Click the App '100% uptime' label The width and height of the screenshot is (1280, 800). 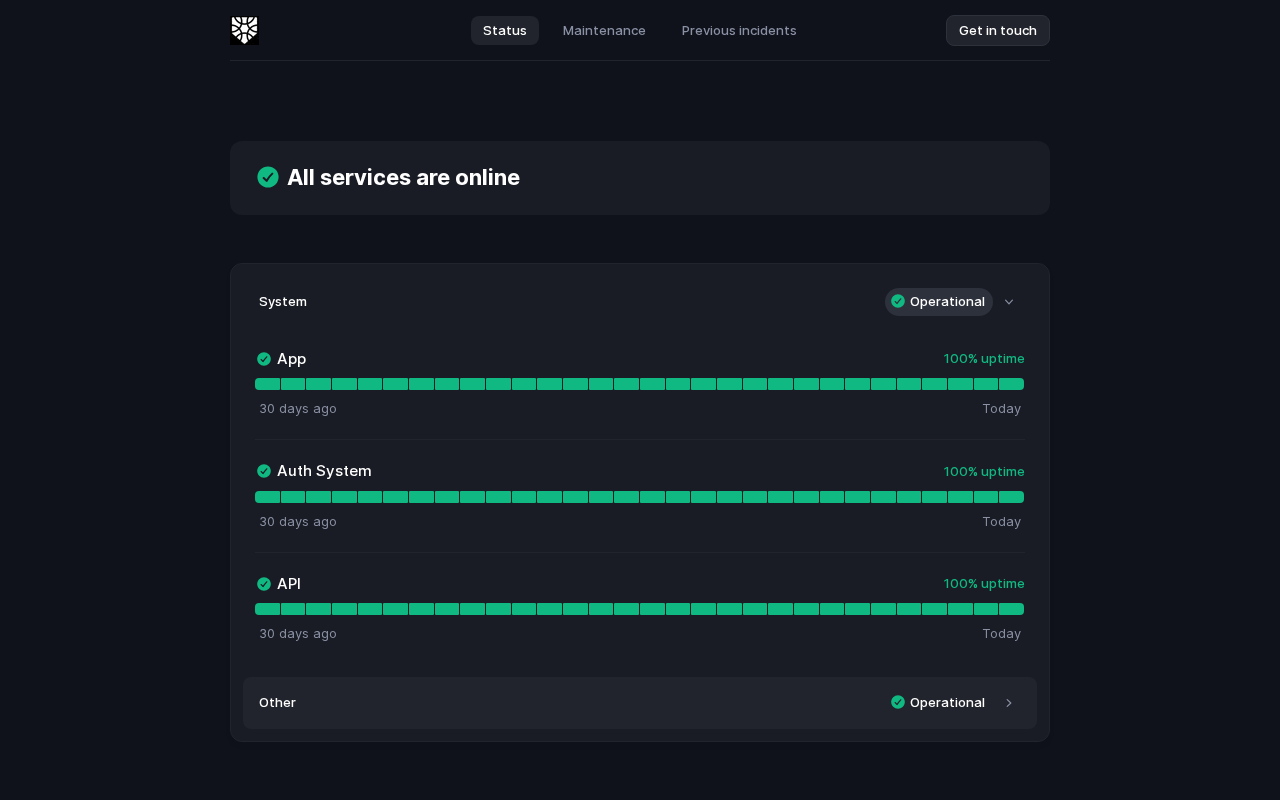click(984, 358)
